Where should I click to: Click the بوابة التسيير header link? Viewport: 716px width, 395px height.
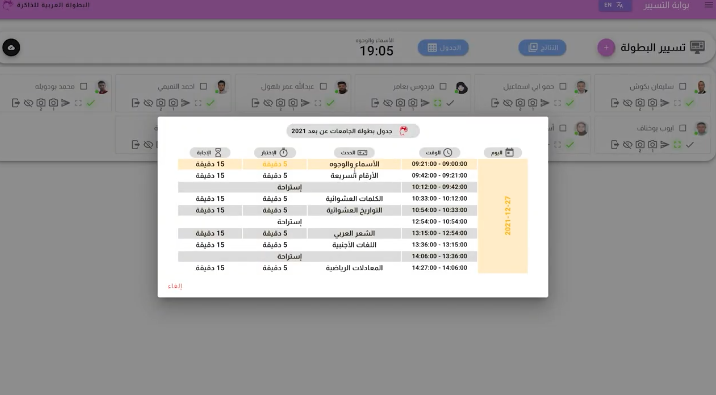(666, 5)
